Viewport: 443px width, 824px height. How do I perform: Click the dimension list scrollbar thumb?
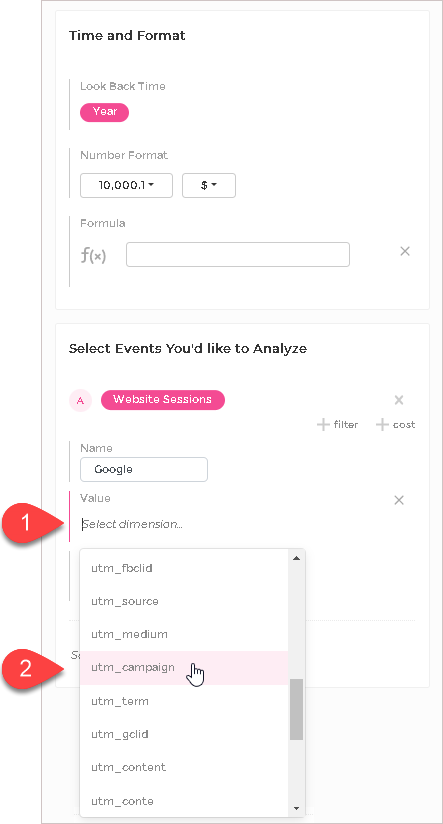click(296, 709)
